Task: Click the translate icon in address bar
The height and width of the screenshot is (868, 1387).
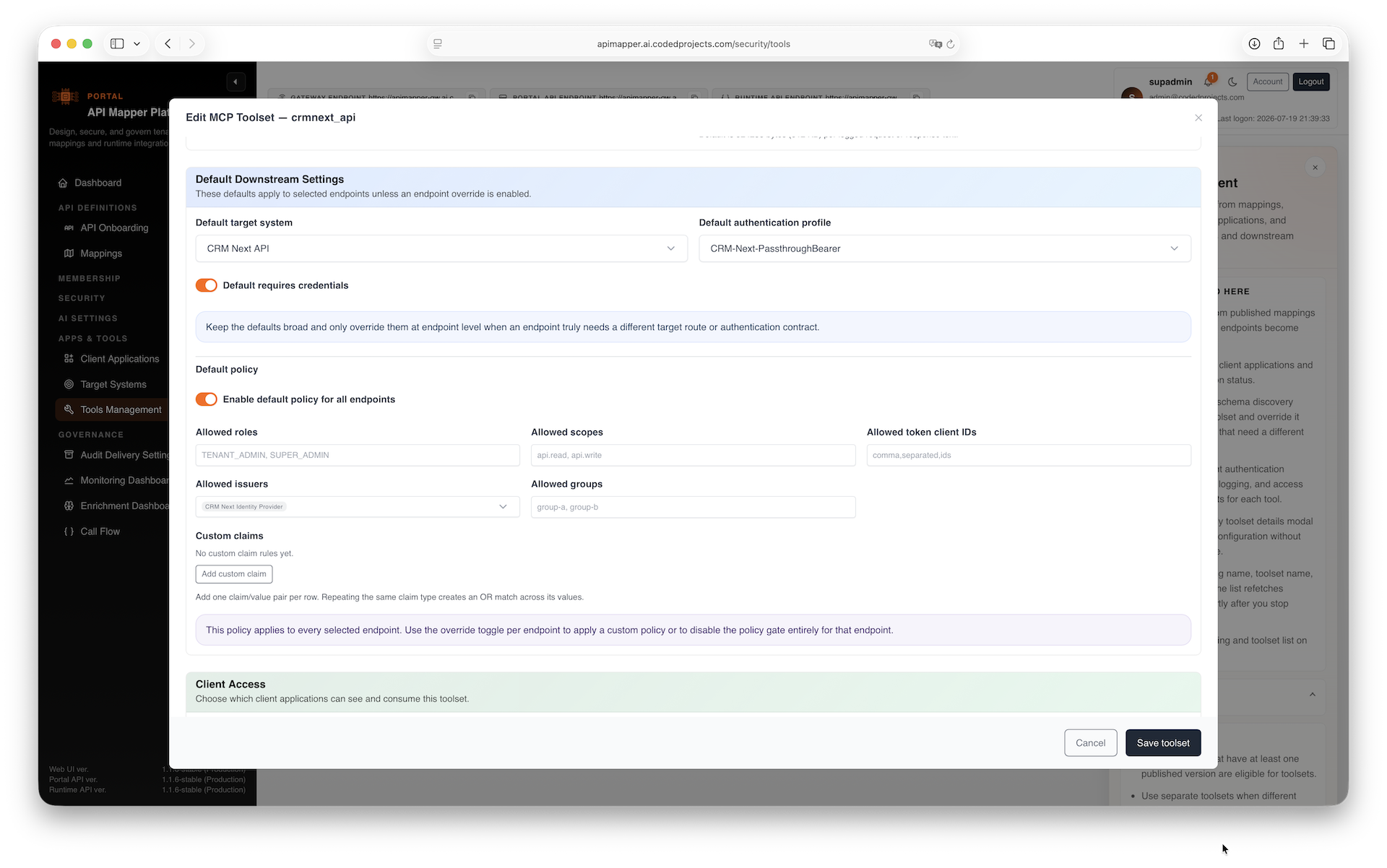Action: [x=936, y=44]
